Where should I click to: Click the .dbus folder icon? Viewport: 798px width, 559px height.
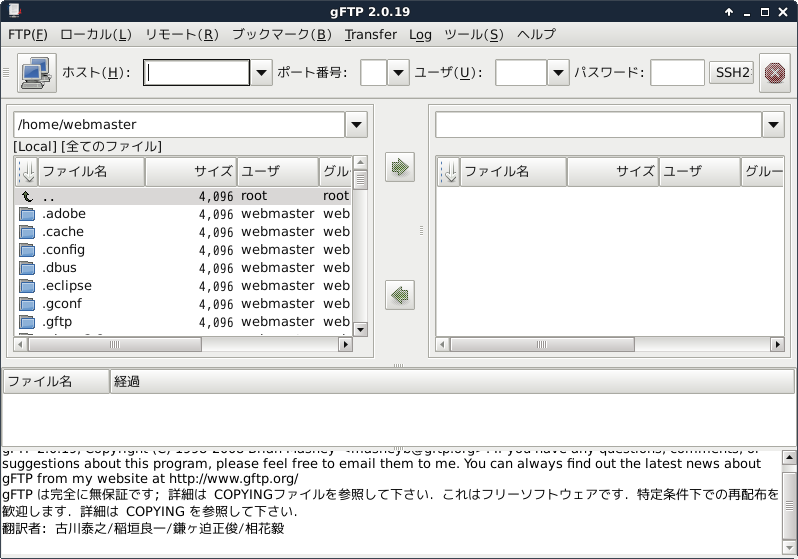27,268
